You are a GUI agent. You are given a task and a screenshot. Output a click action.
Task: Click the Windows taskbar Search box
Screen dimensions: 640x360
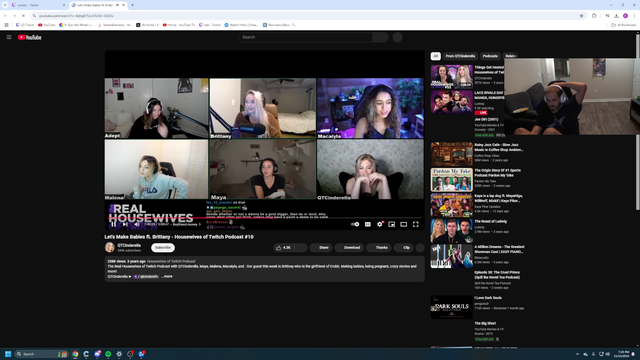tap(41, 354)
